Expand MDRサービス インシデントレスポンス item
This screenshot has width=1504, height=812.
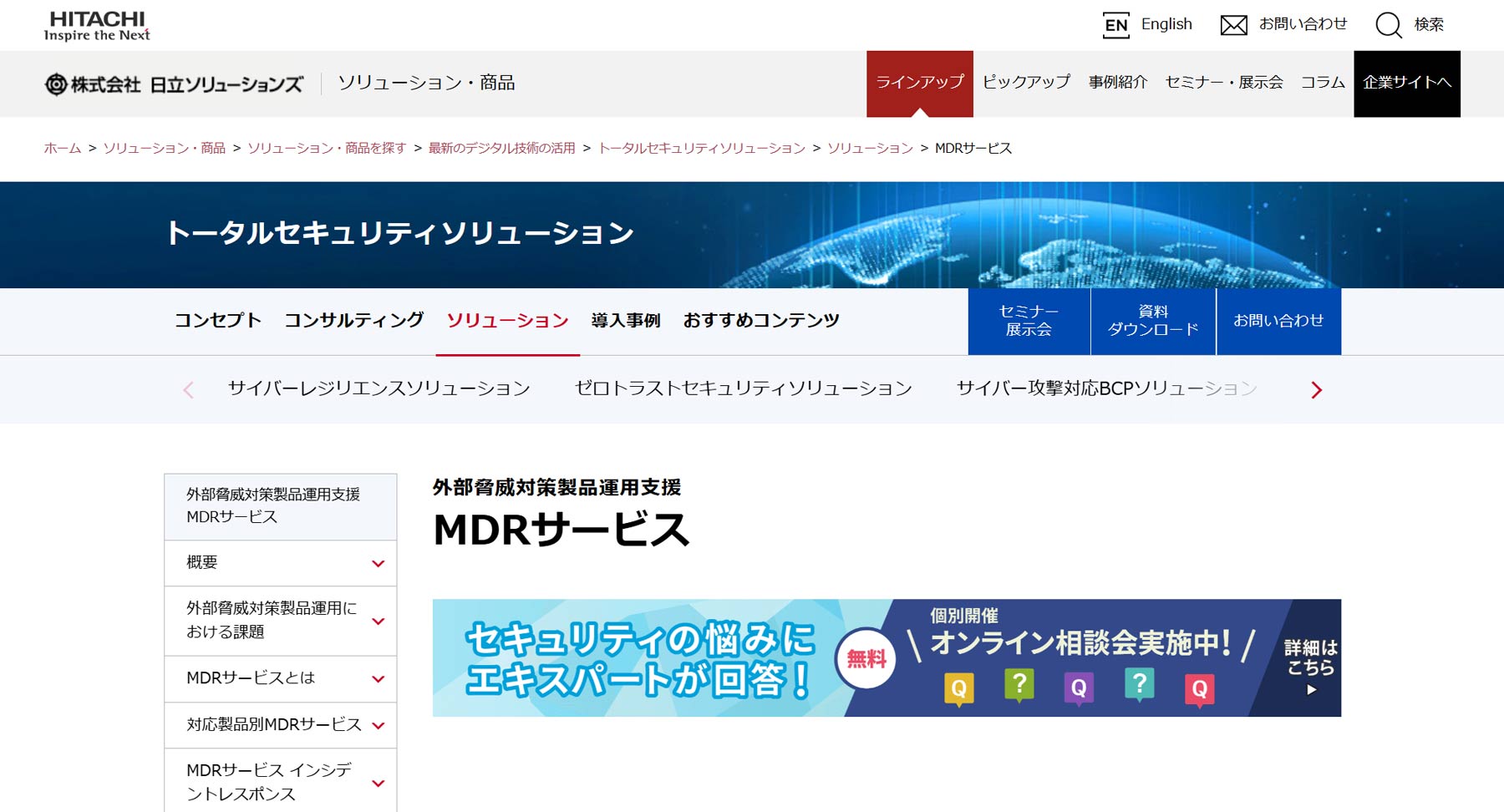coord(281,782)
